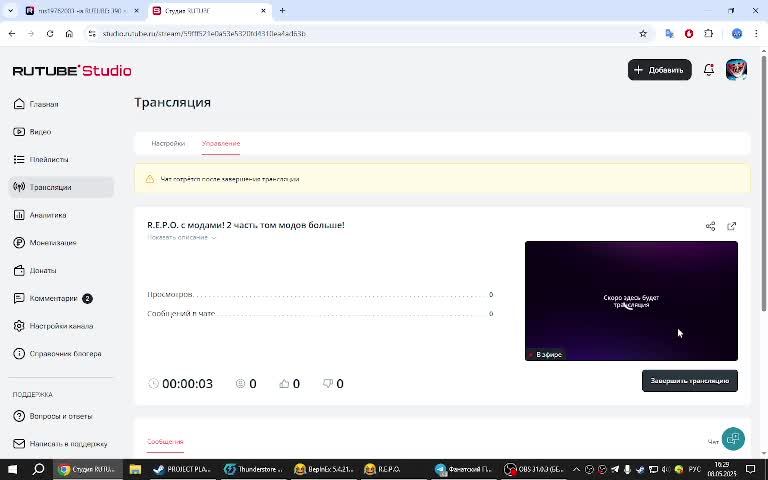This screenshot has height=480, width=768.
Task: Click the Настройки канала gear icon
Action: click(x=19, y=326)
